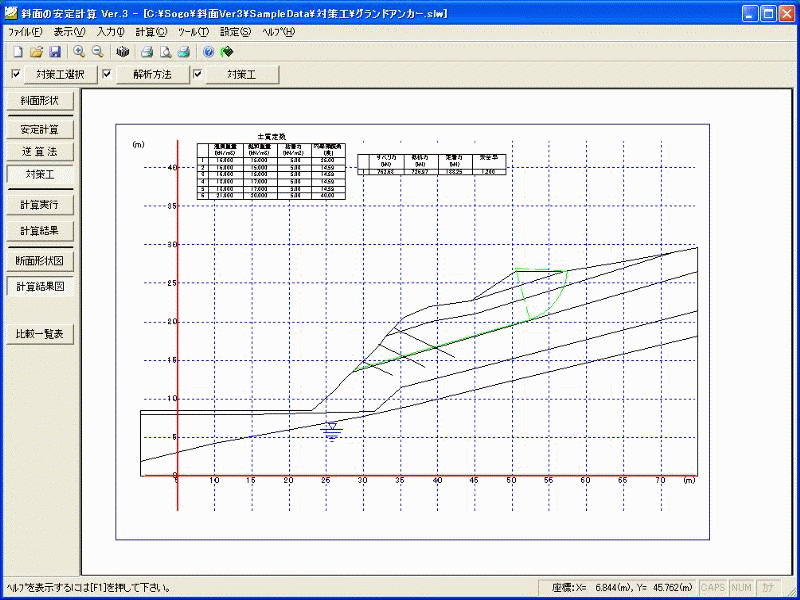Screen dimensions: 800x600
Task: Open the 計算(C) menu
Action: click(x=151, y=32)
